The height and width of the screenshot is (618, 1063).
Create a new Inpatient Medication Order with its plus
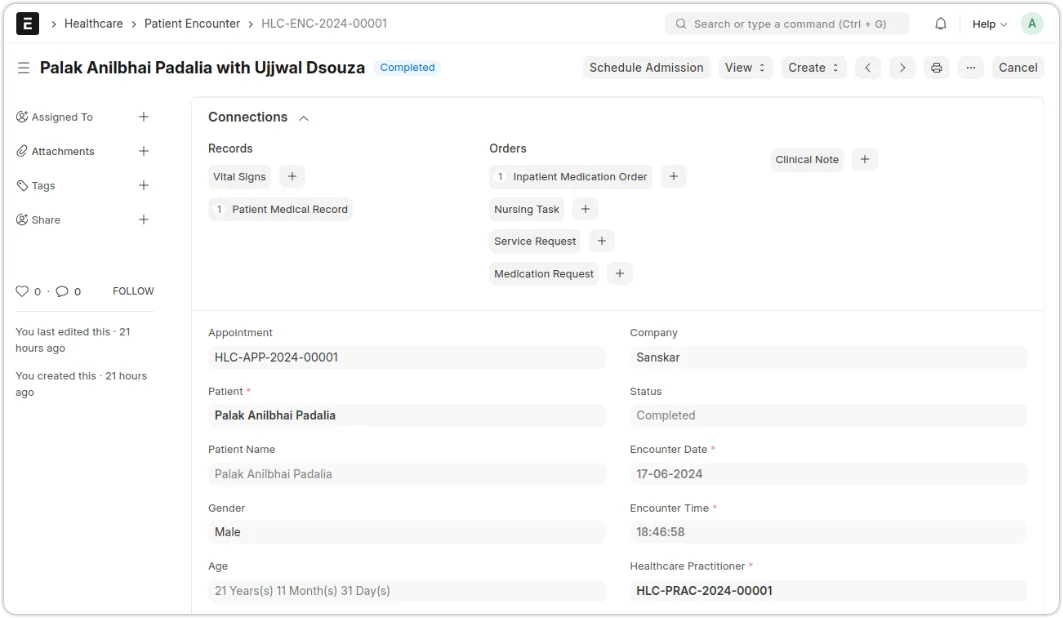tap(673, 176)
